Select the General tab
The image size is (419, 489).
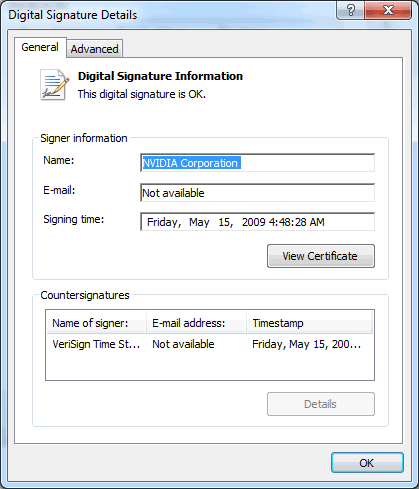tap(40, 47)
